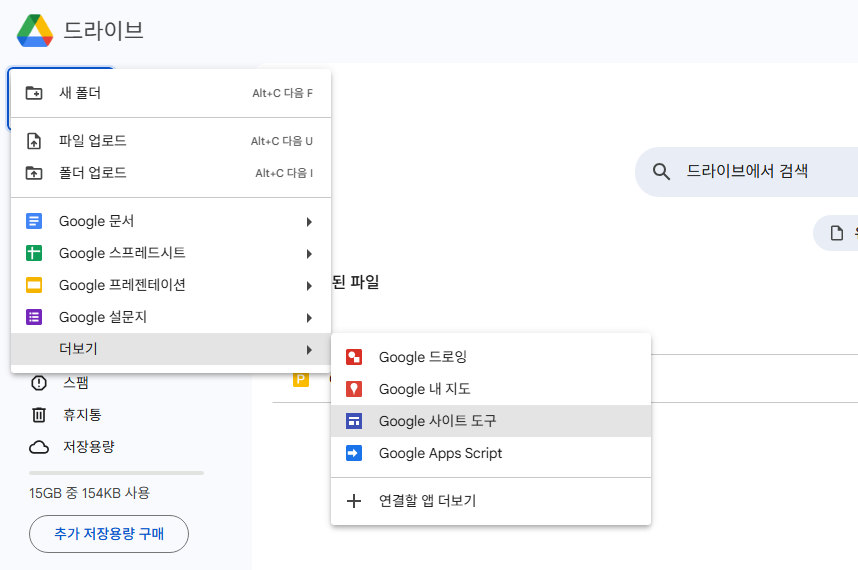
Task: Open the 더보기 menu entry
Action: coord(171,349)
